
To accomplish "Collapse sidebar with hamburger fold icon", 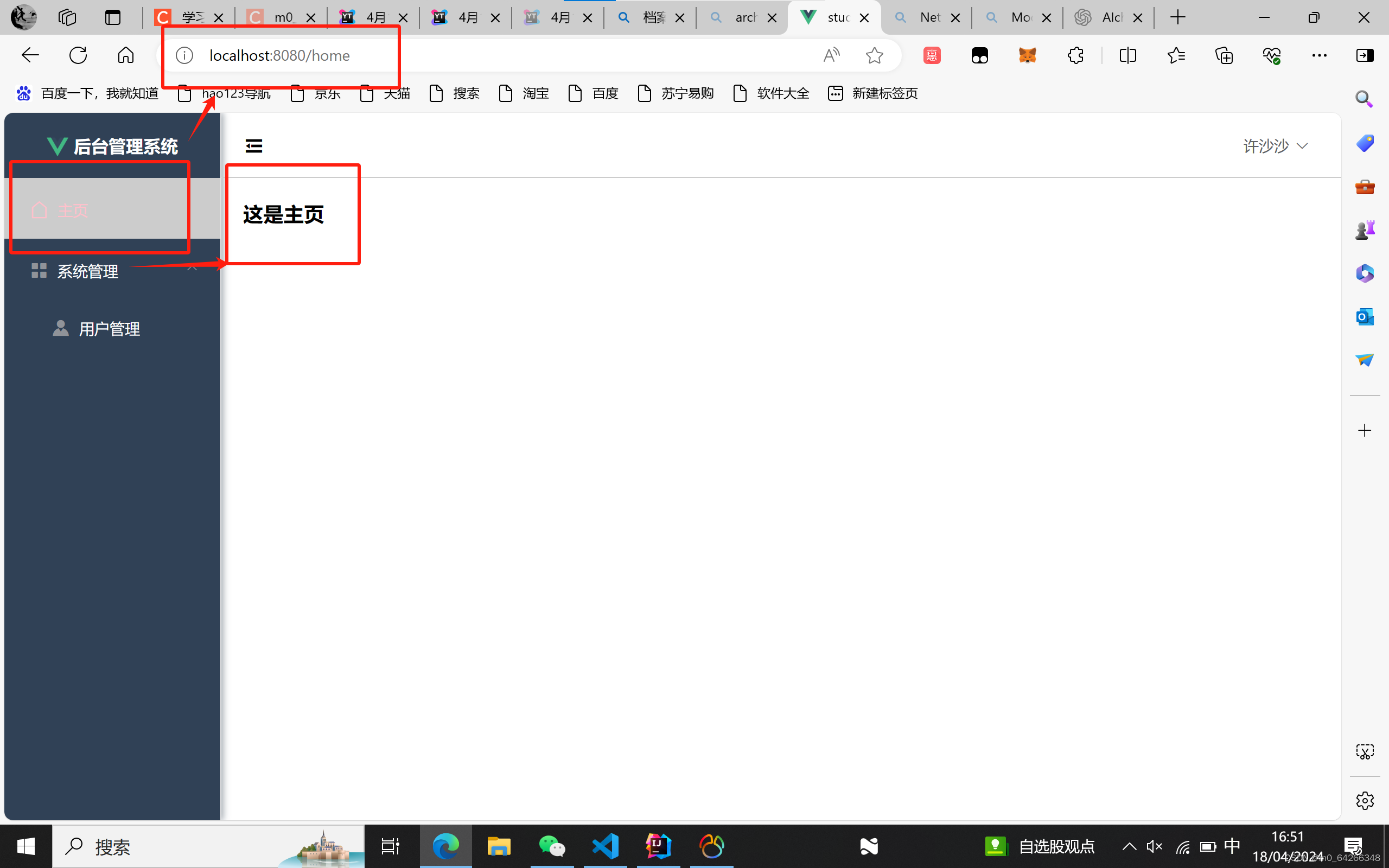I will click(254, 146).
